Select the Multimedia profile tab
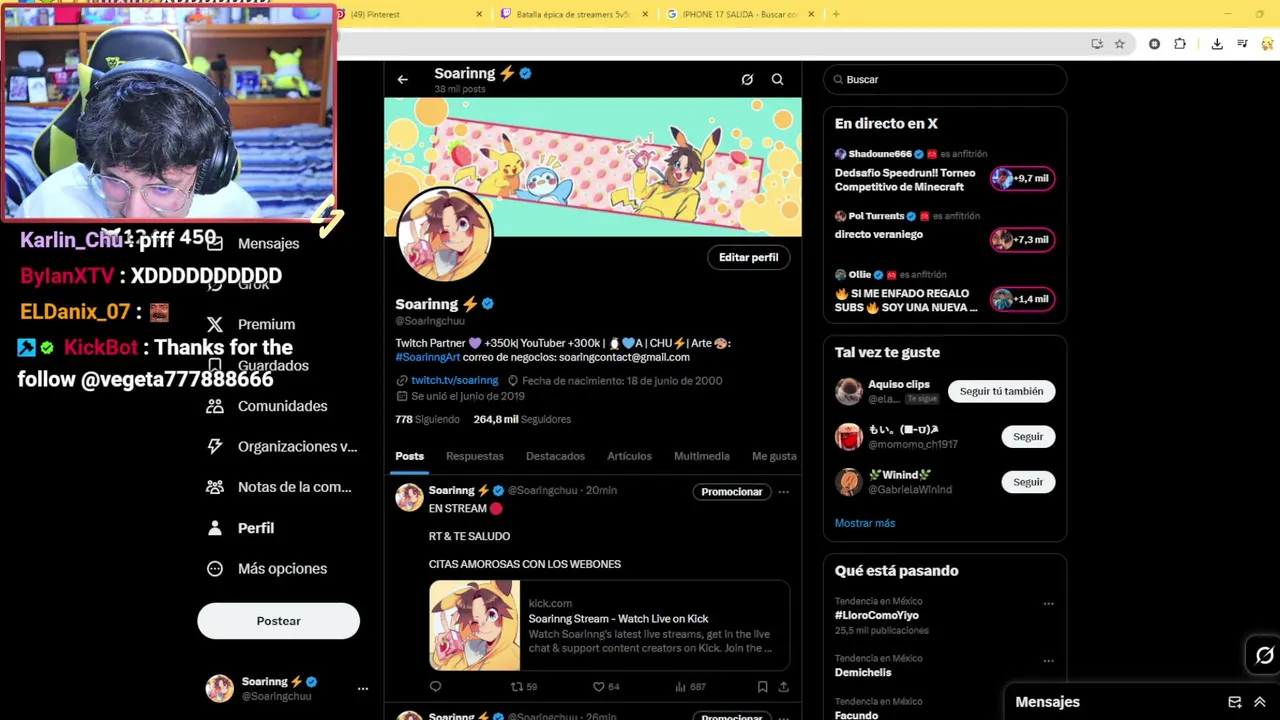This screenshot has height=720, width=1280. pyautogui.click(x=701, y=457)
